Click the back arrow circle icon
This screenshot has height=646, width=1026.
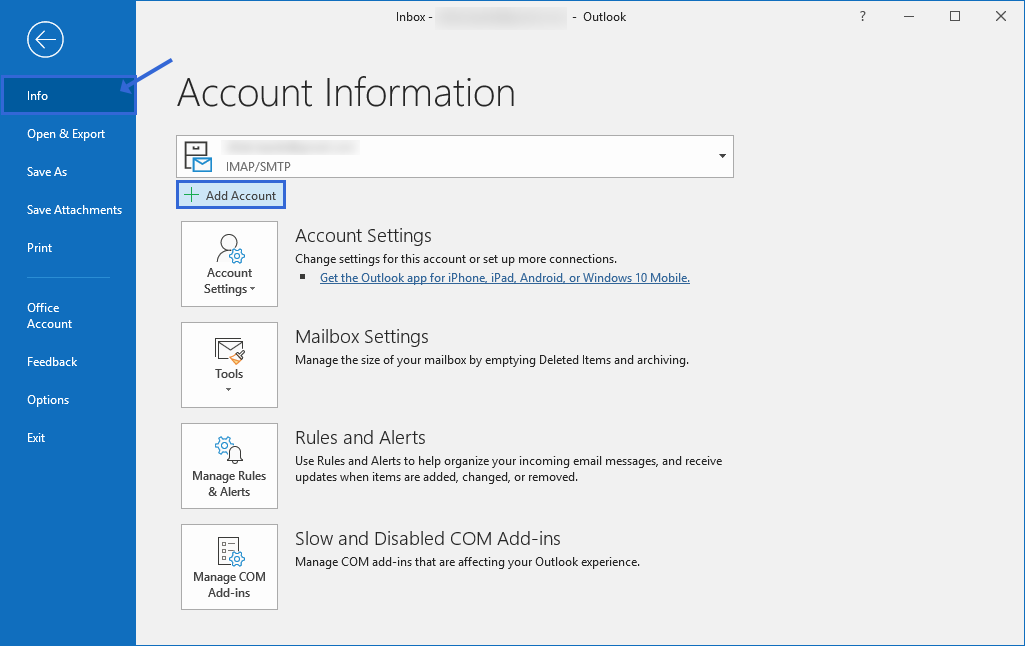pos(46,40)
